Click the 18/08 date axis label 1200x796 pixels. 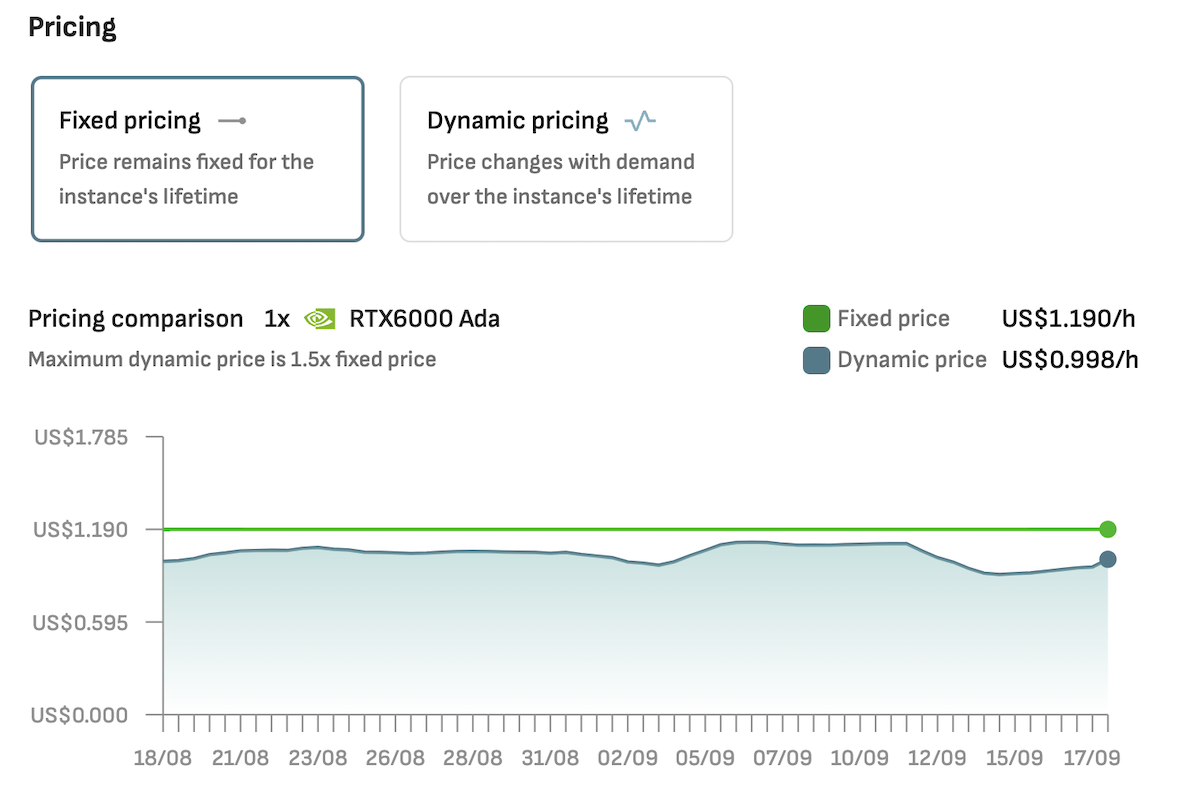tap(163, 757)
